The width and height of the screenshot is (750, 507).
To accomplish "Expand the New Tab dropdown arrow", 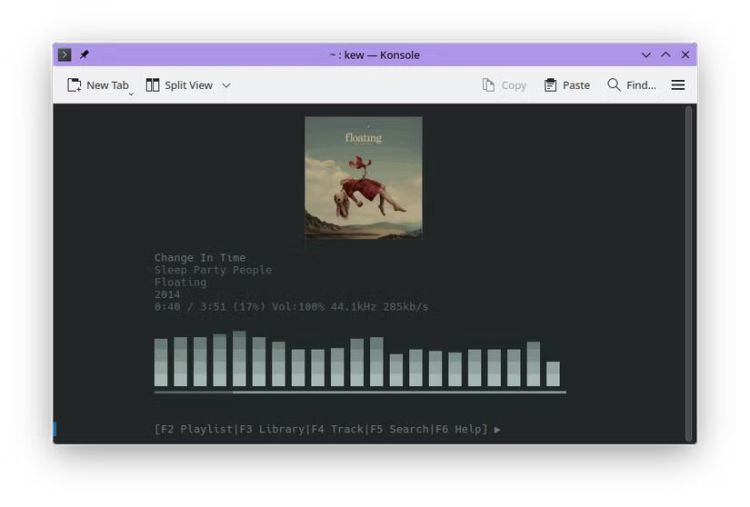I will tap(130, 92).
